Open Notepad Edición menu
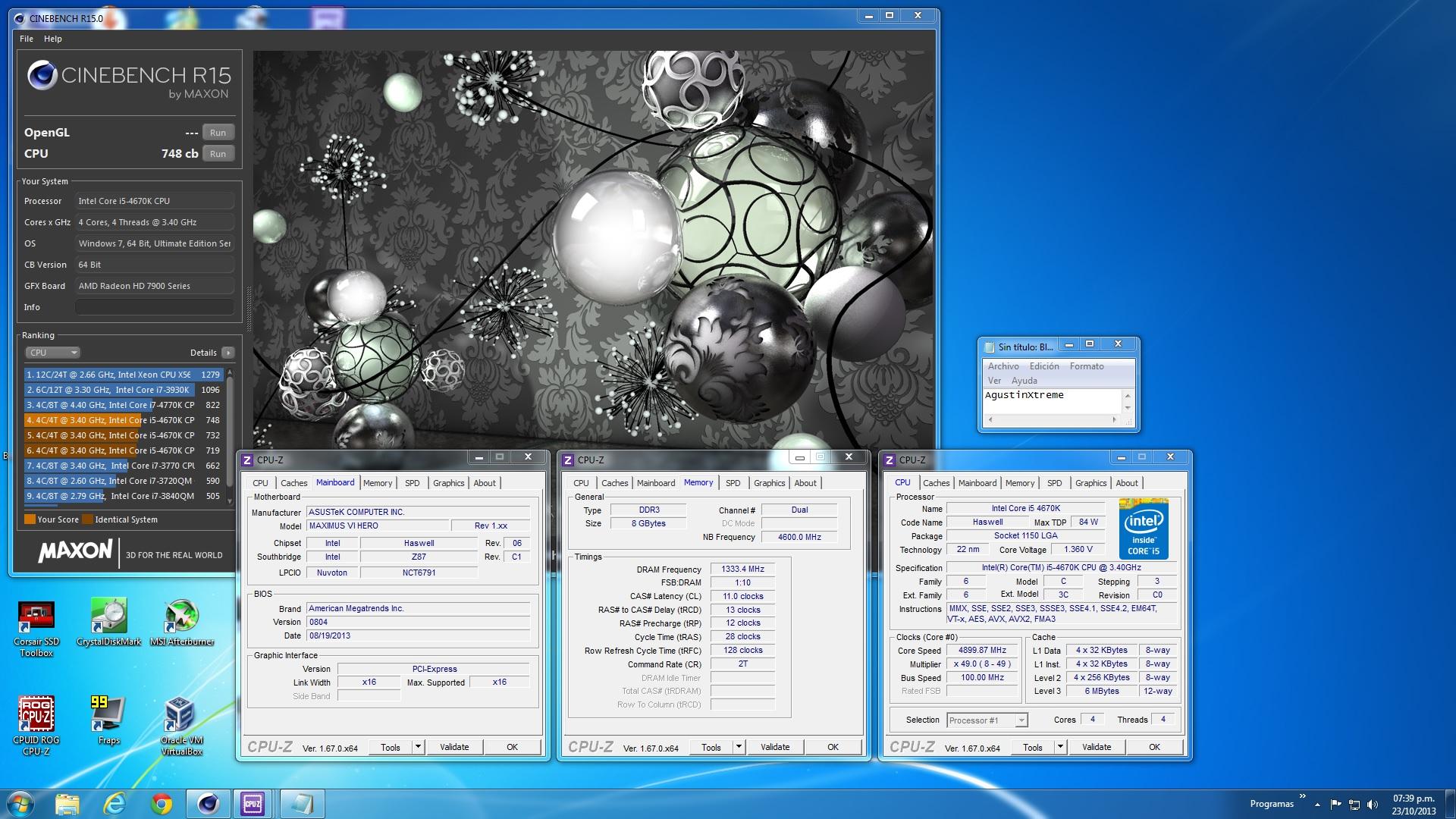The height and width of the screenshot is (819, 1456). (1044, 366)
